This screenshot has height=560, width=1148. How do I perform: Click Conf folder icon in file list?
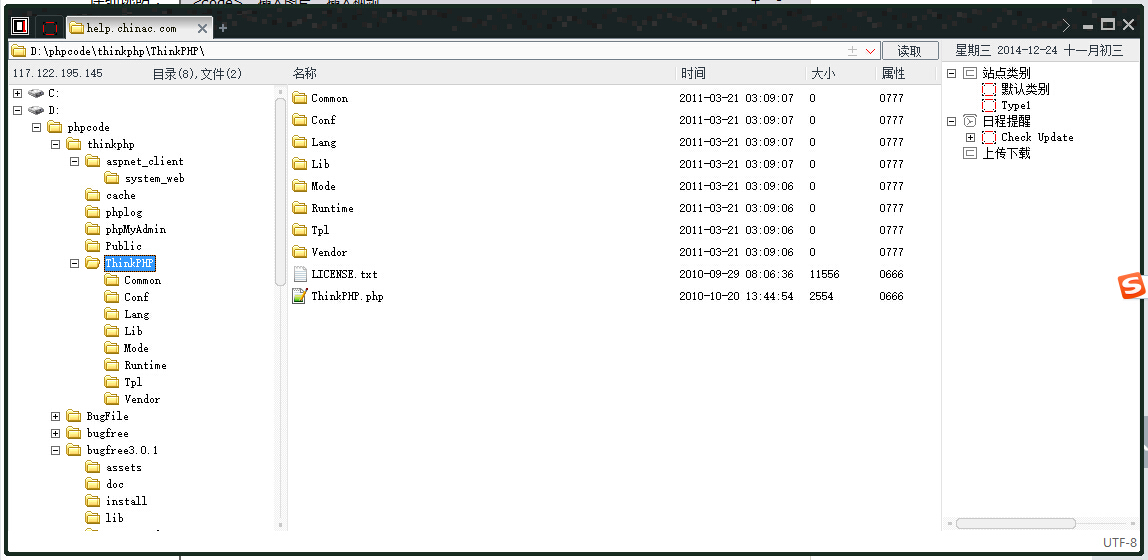[299, 120]
